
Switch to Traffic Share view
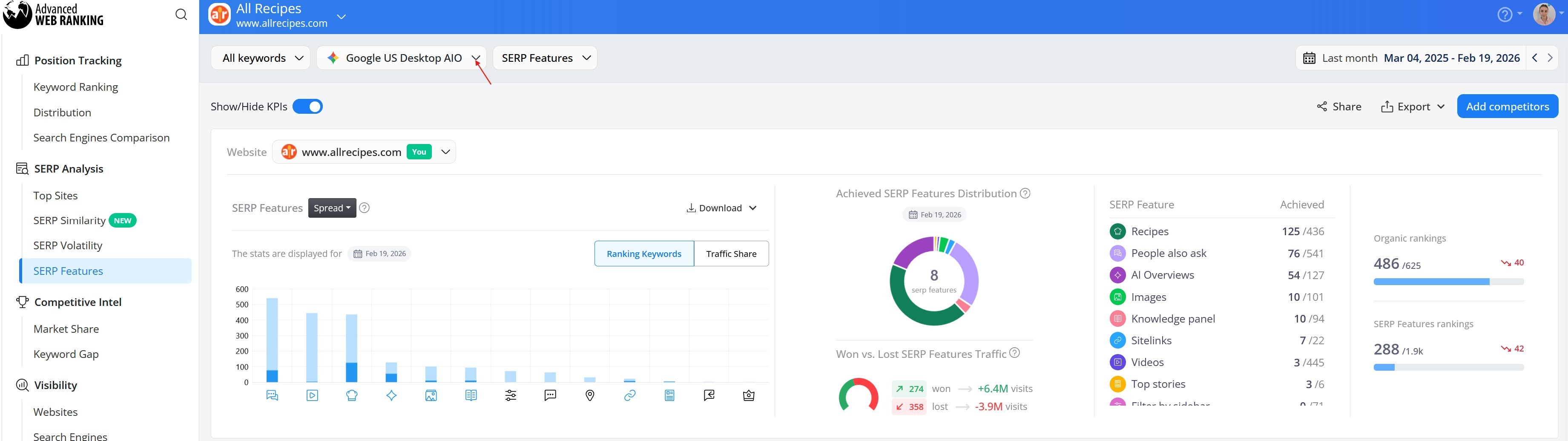(x=731, y=254)
